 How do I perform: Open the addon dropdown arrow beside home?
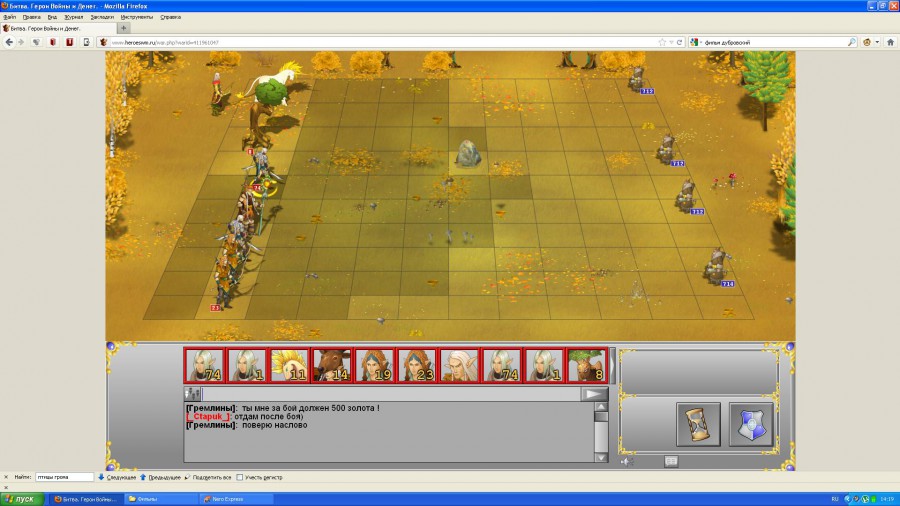click(877, 42)
